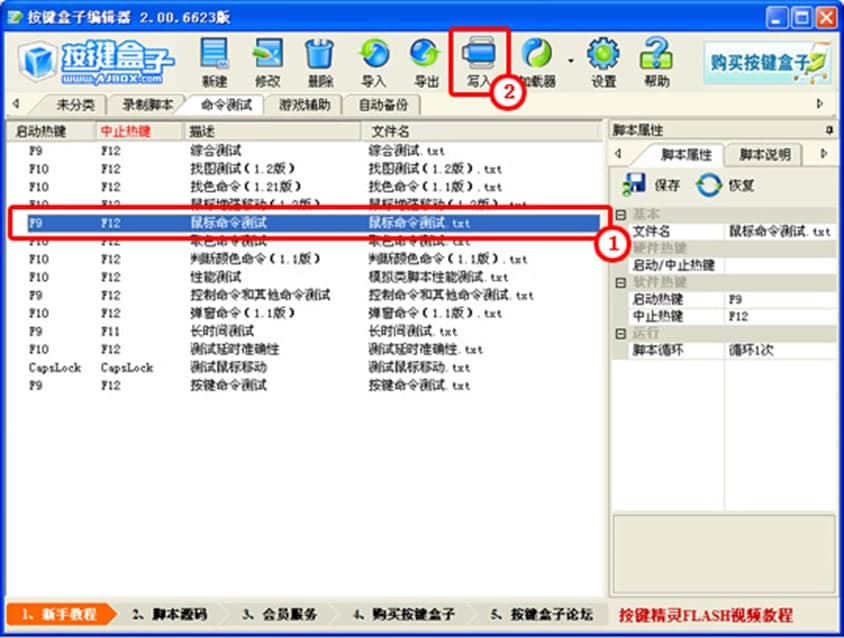Click the 导入 (Import) toolbar icon
Image resolution: width=844 pixels, height=638 pixels.
tap(374, 62)
